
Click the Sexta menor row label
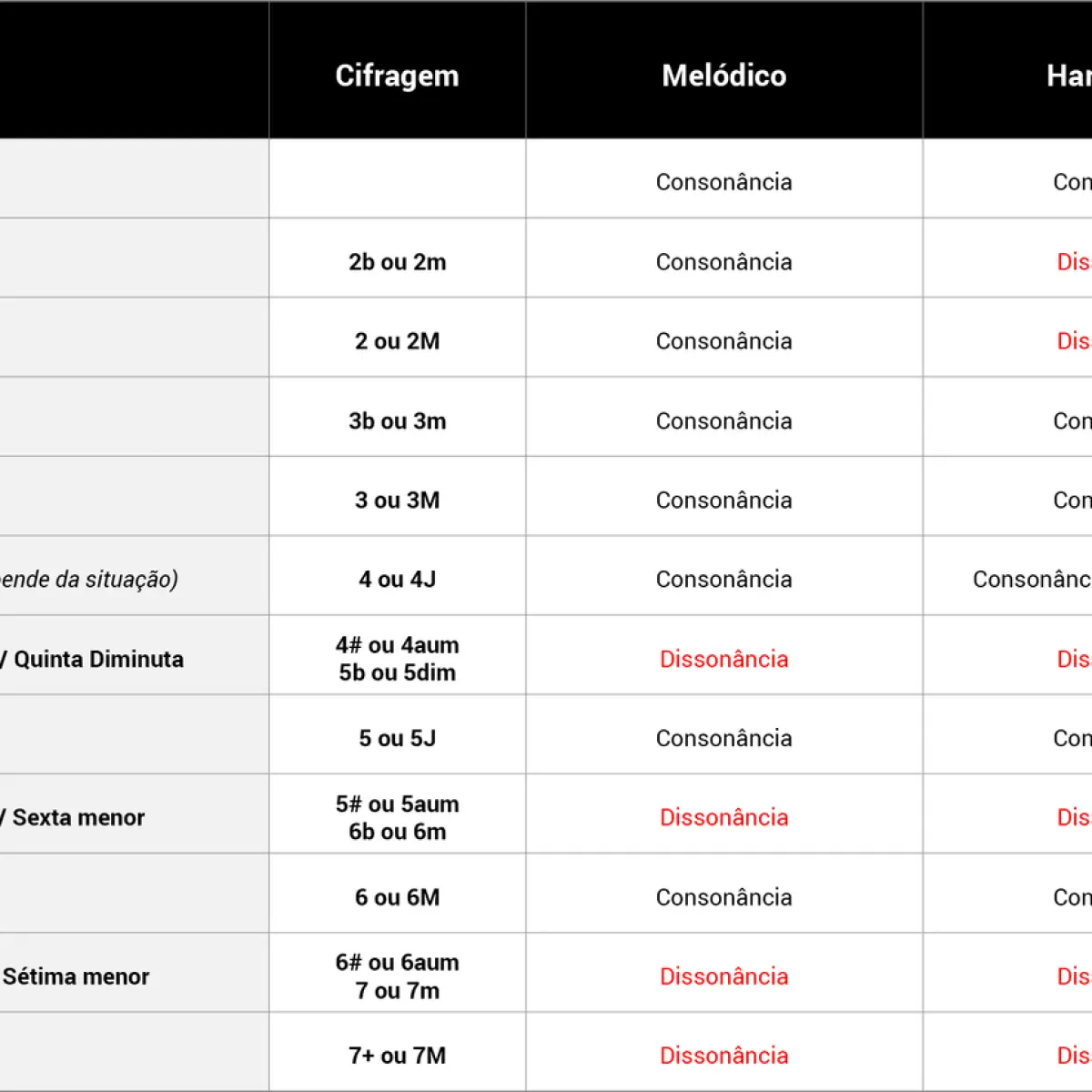[x=78, y=817]
